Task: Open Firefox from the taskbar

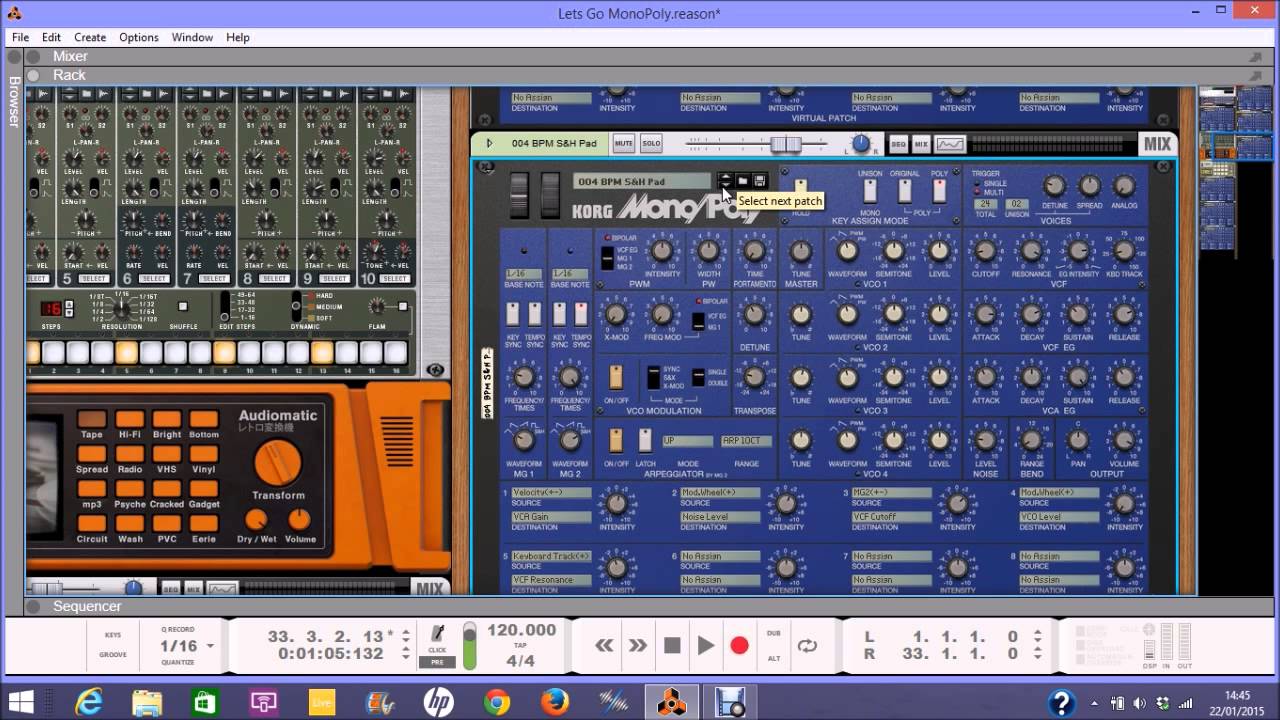Action: click(555, 701)
